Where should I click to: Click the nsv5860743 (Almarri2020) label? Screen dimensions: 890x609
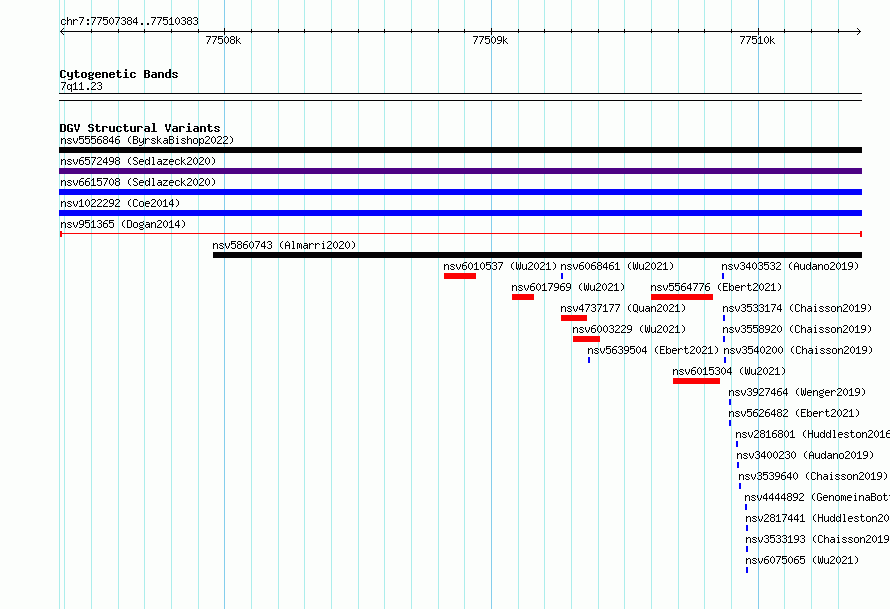284,245
